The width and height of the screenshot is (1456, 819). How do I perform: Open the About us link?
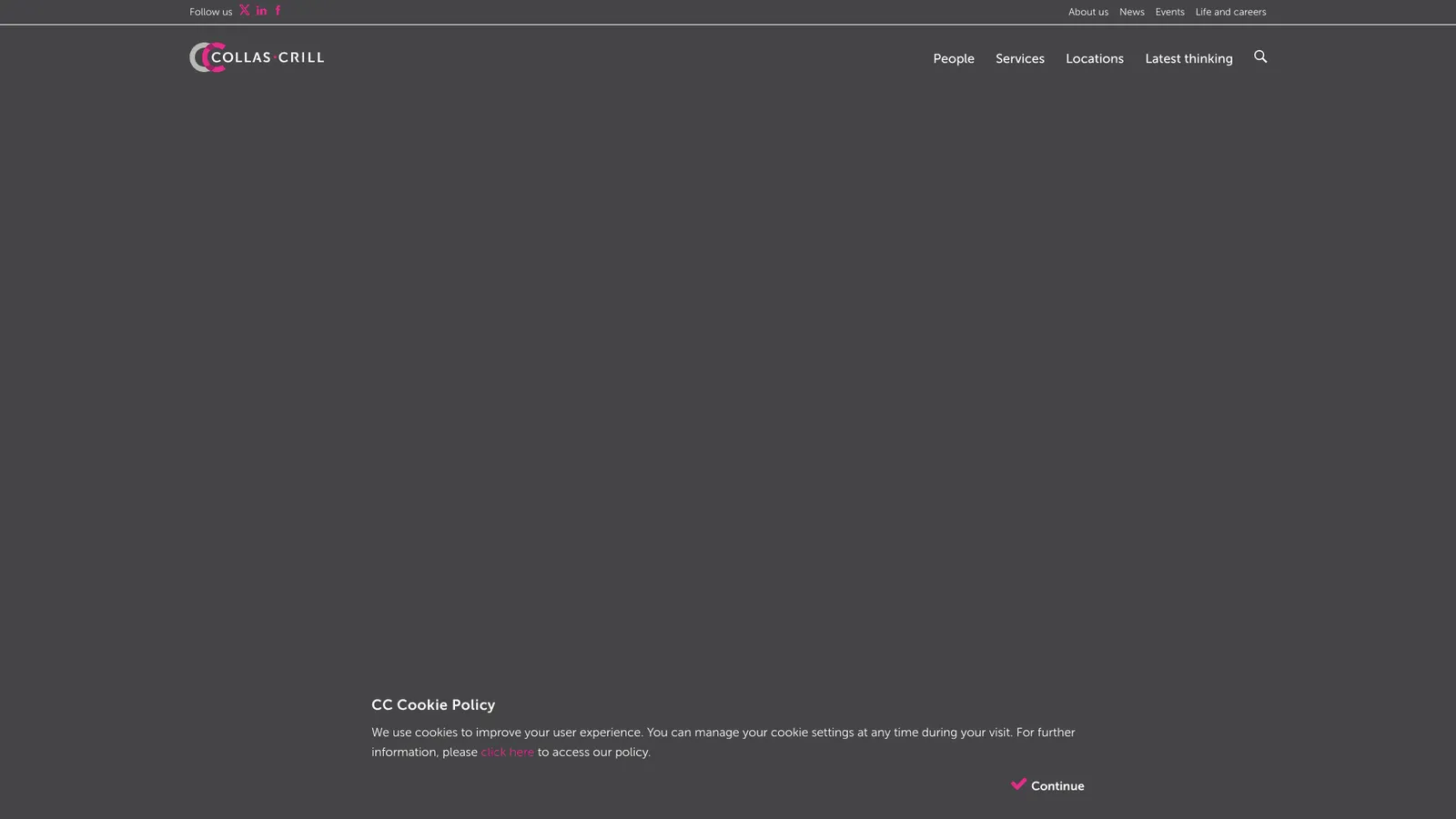tap(1088, 12)
